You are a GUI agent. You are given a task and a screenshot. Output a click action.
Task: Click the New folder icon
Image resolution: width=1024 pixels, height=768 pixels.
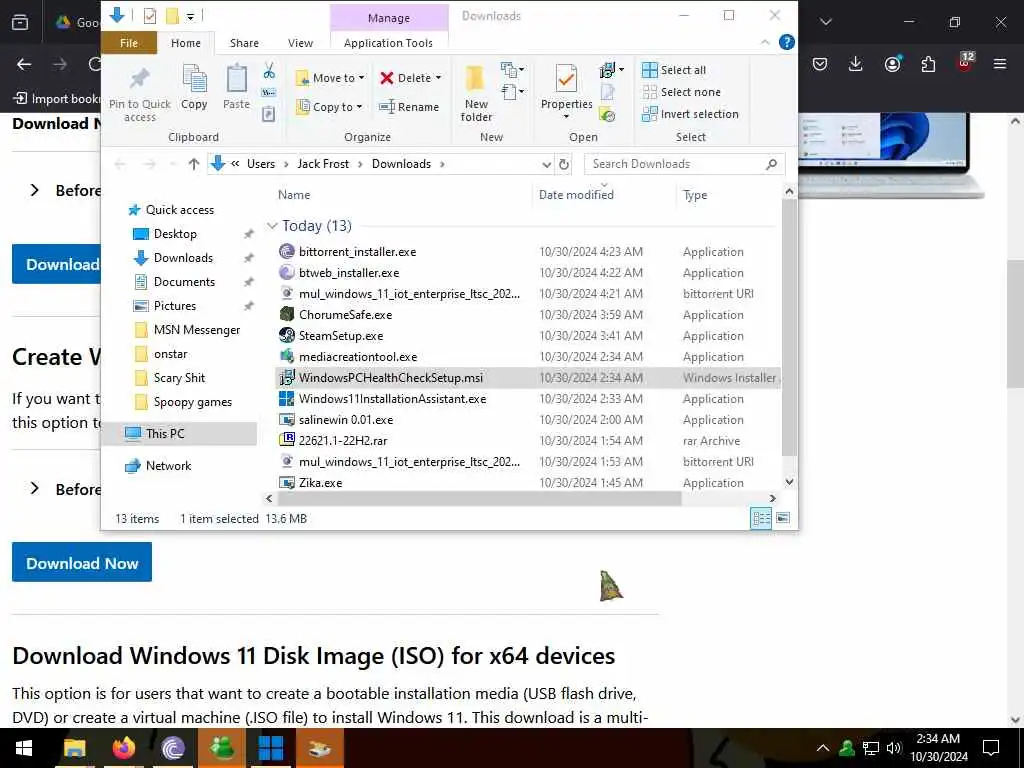(x=475, y=80)
